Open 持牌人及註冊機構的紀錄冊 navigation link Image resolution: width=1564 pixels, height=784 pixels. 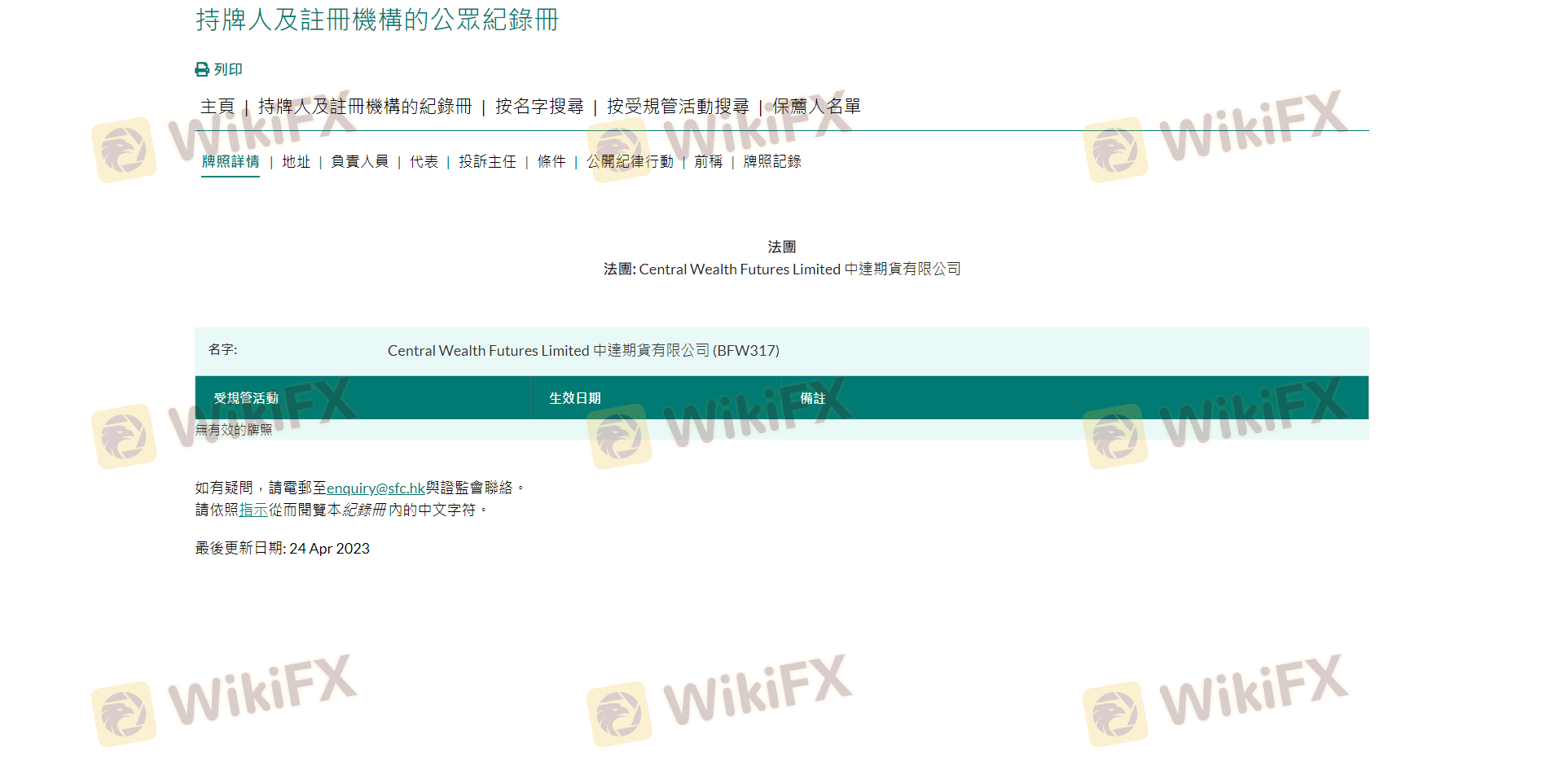365,107
